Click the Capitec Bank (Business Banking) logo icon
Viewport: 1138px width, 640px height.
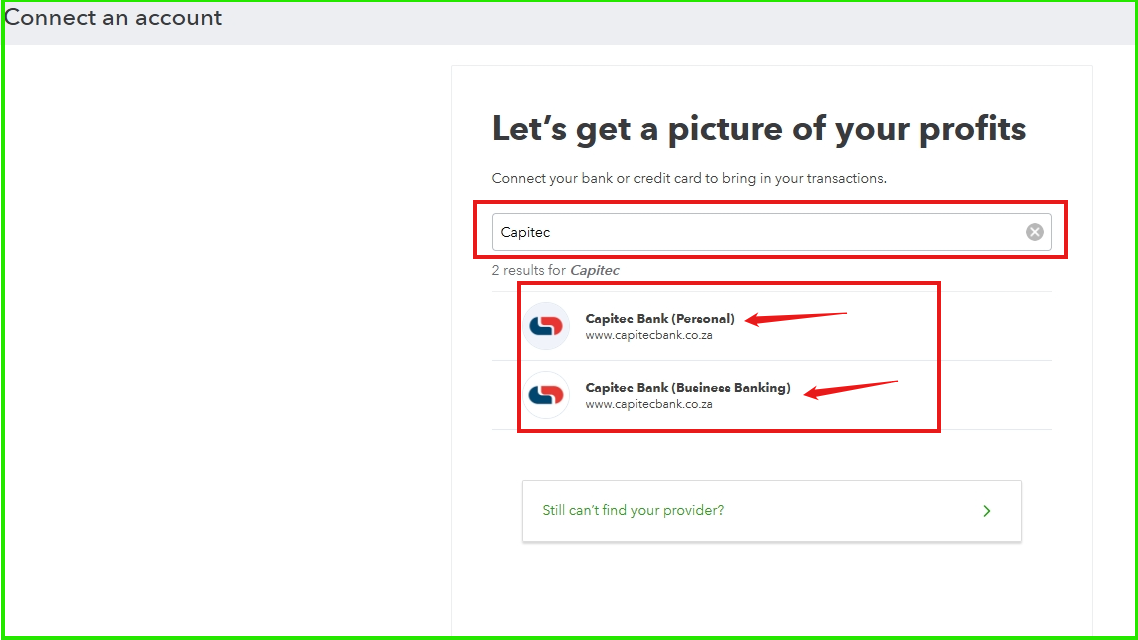(x=546, y=395)
